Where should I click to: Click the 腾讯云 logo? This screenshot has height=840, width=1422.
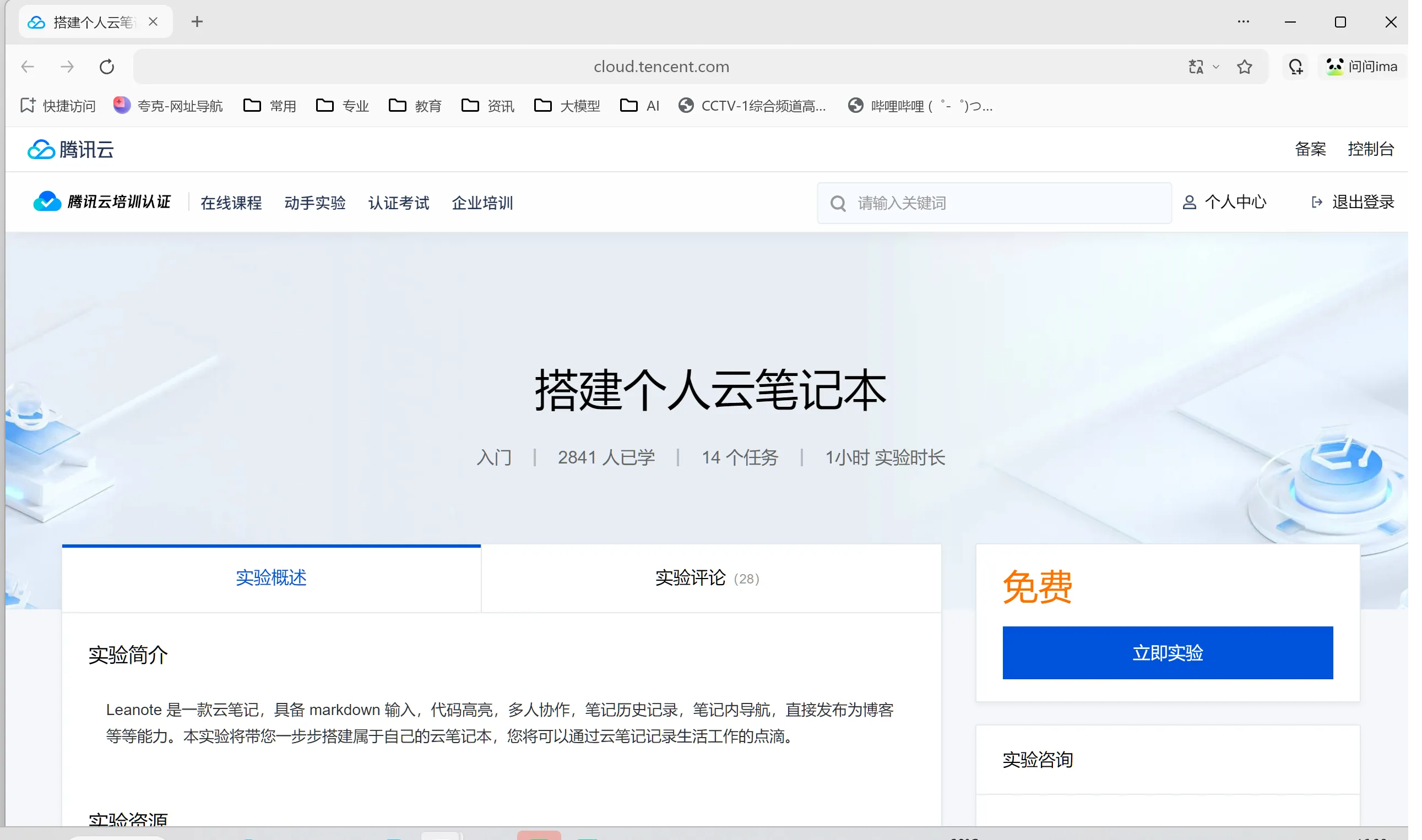71,149
